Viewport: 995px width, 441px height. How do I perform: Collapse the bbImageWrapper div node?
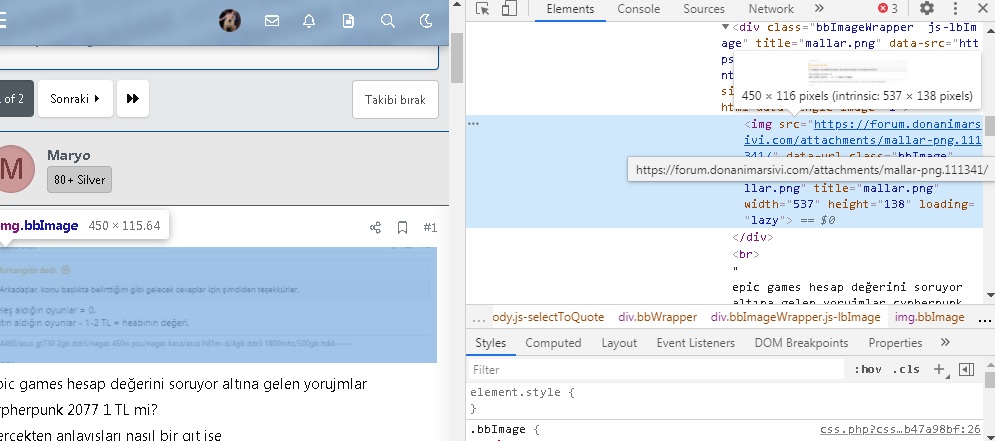(725, 28)
